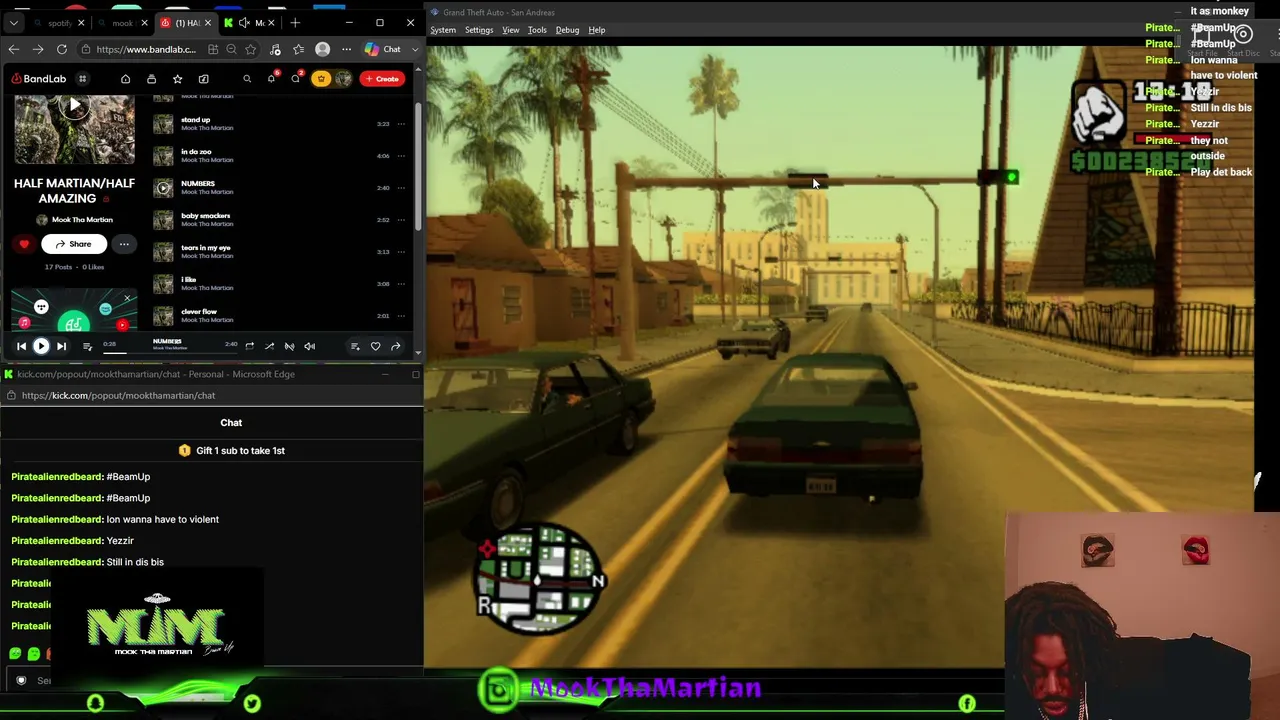Screen dimensions: 1280x720
Task: Skip to previous track in player
Action: coord(21,346)
